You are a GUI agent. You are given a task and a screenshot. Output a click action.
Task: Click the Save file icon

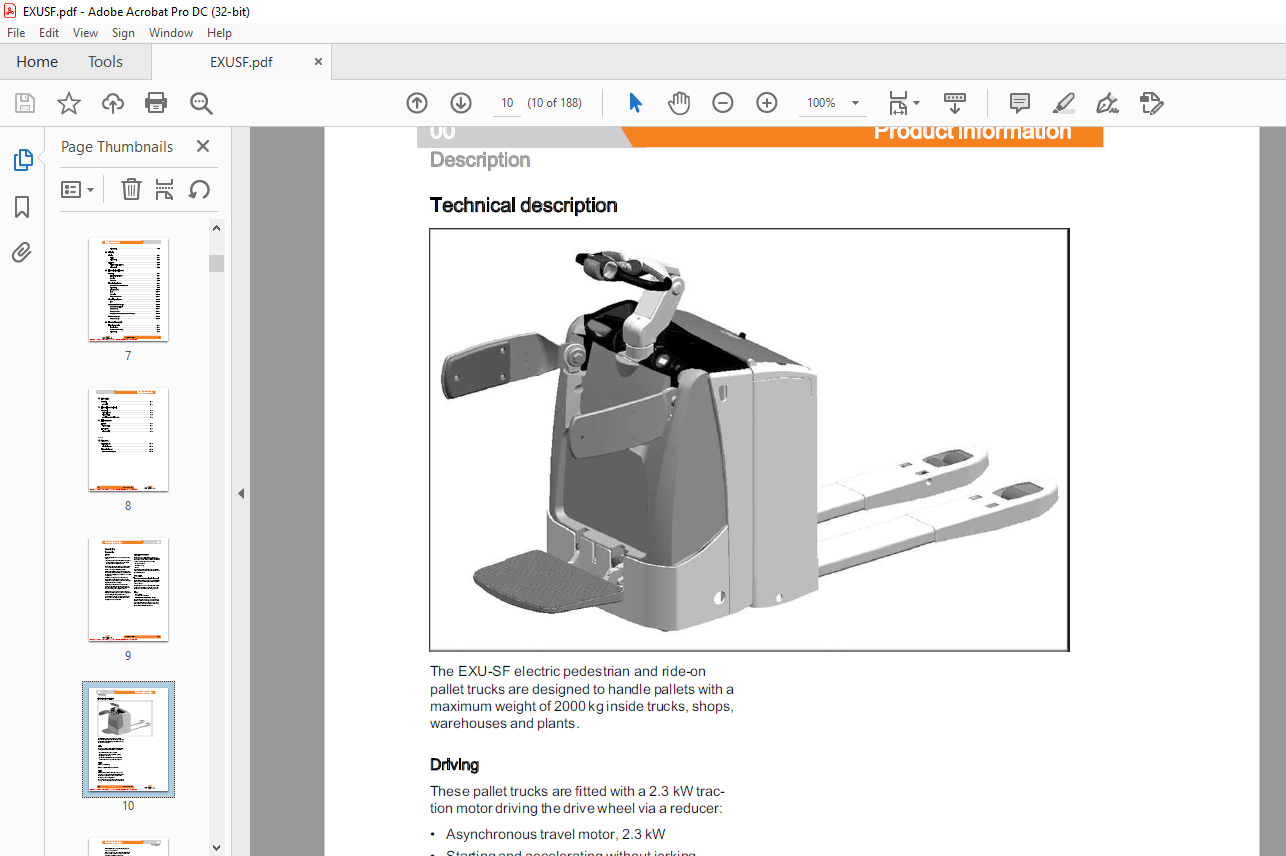[25, 103]
